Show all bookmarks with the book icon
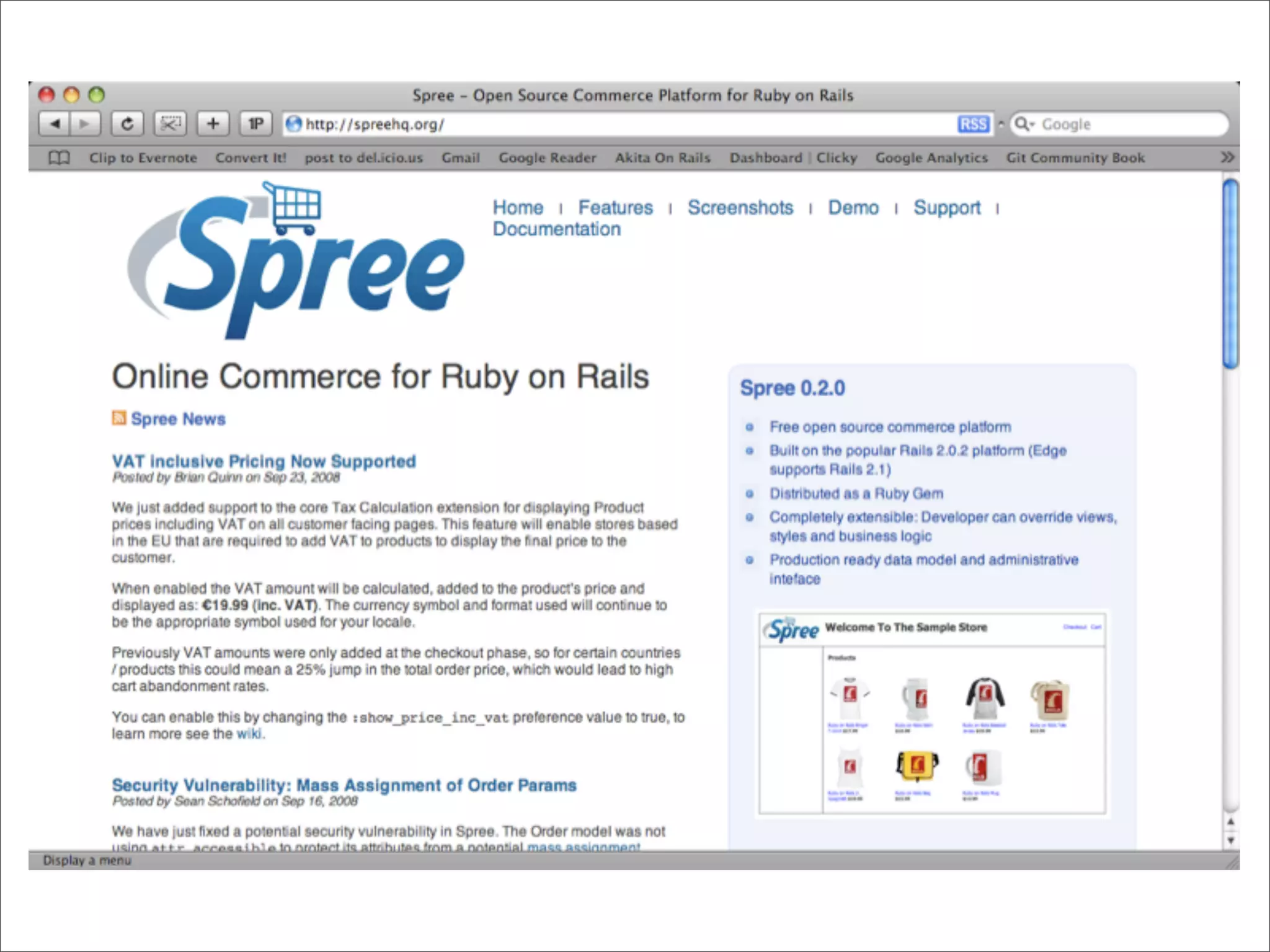 coord(59,158)
